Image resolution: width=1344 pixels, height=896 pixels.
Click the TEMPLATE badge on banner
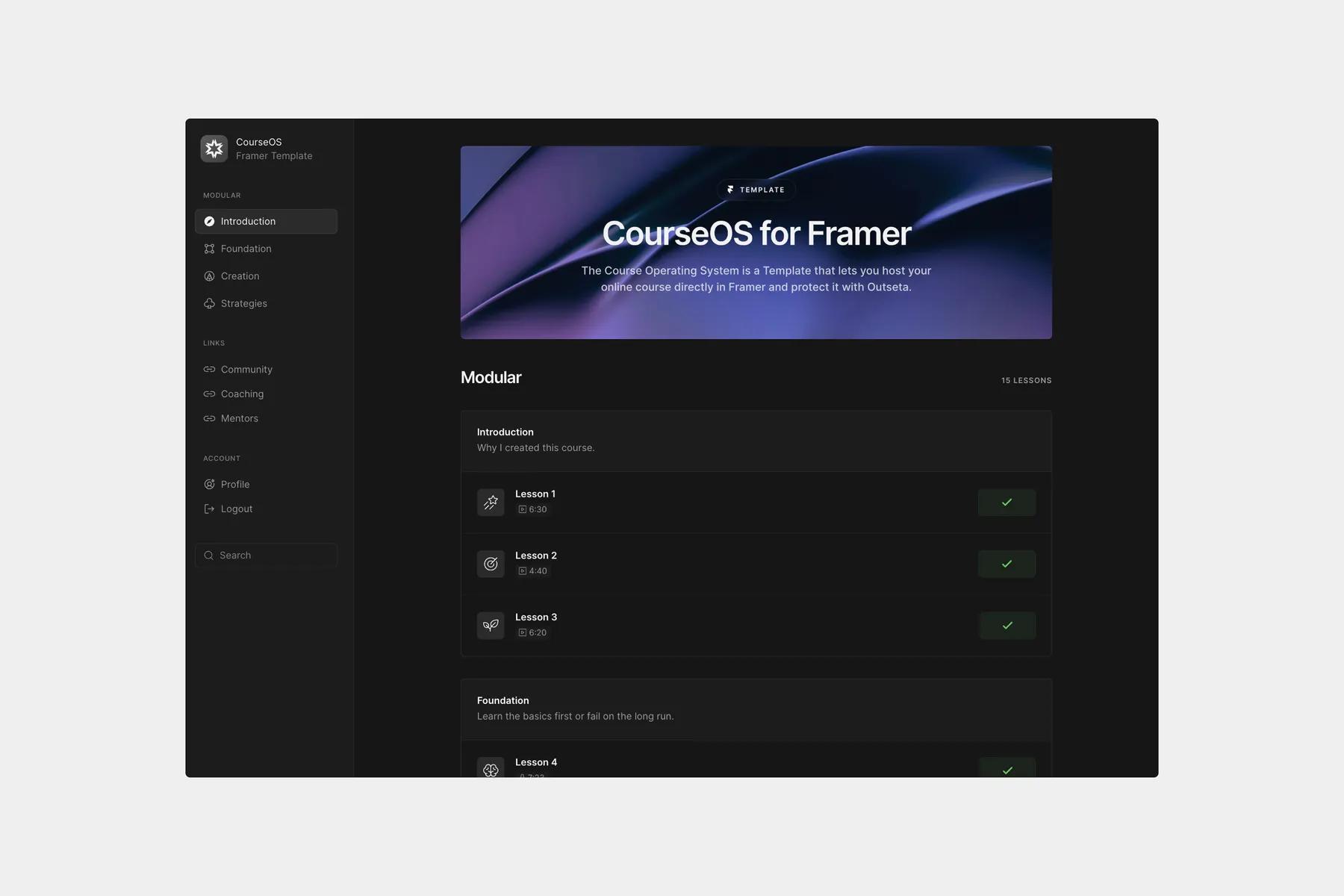[756, 190]
